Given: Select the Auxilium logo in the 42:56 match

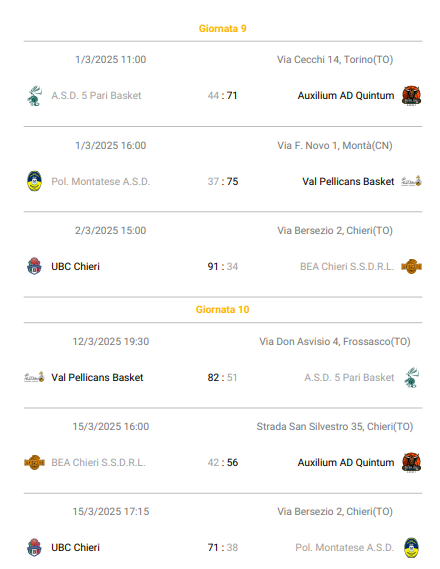Looking at the screenshot, I should 411,463.
